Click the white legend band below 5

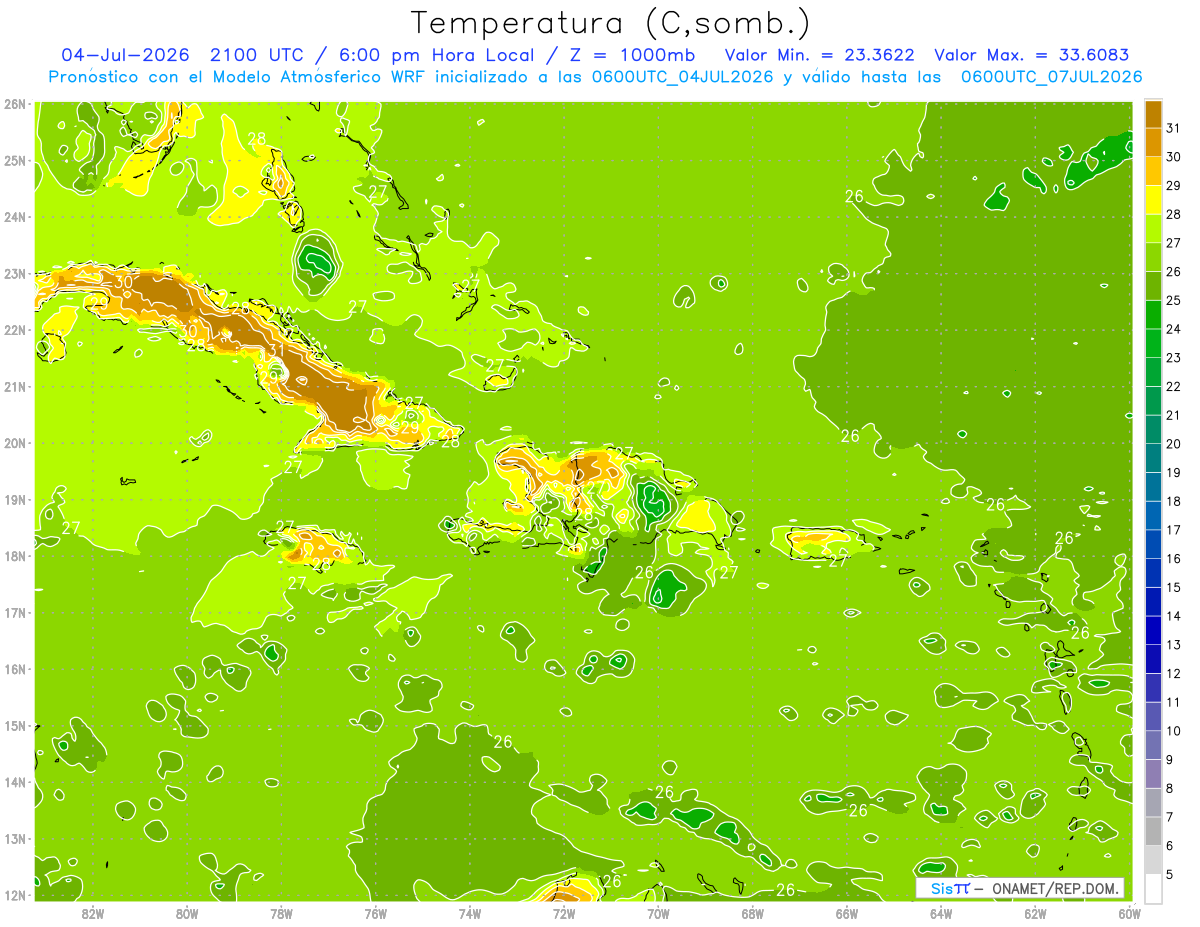click(x=1153, y=889)
